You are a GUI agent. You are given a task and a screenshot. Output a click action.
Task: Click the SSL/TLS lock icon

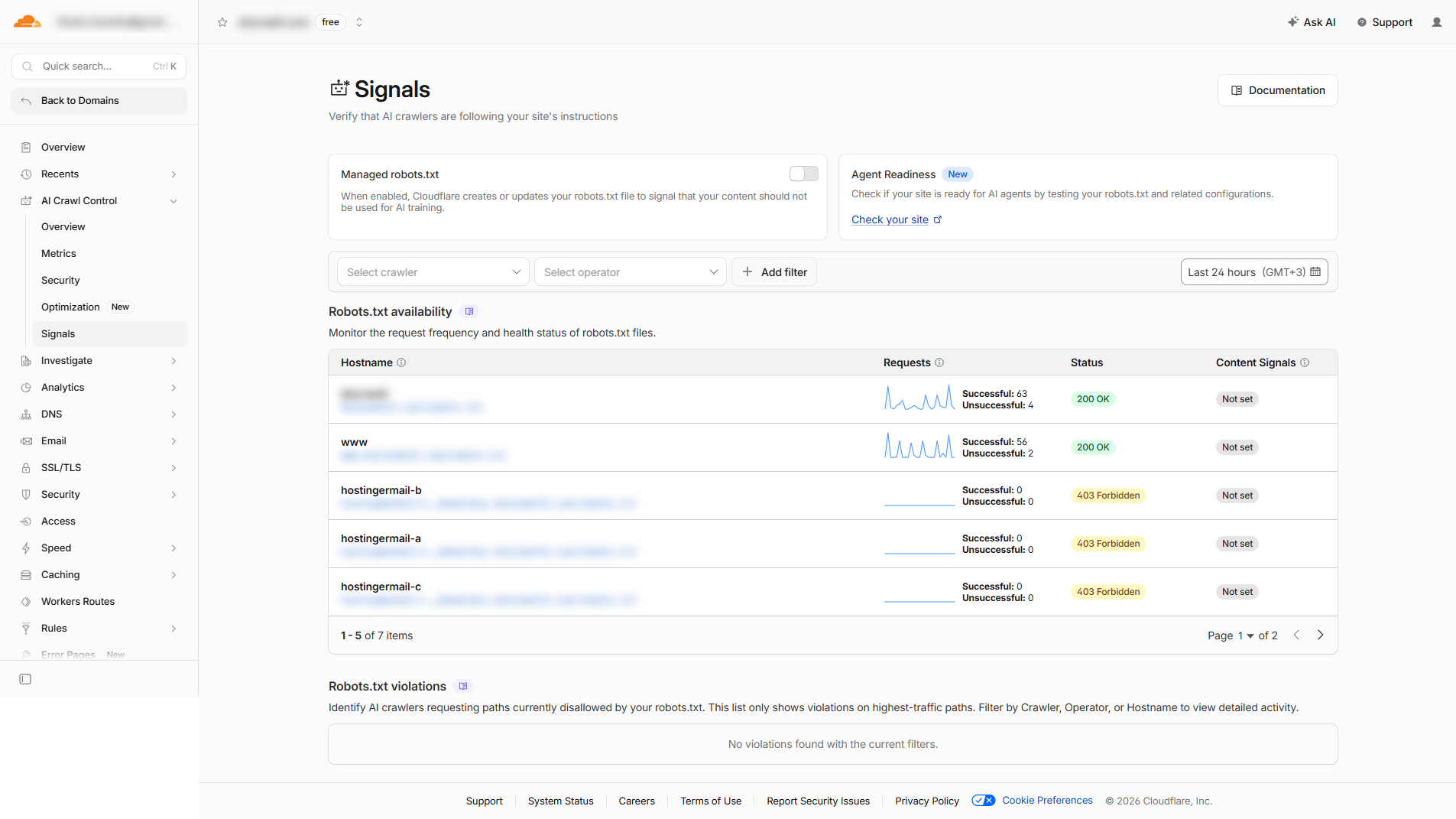pos(26,468)
